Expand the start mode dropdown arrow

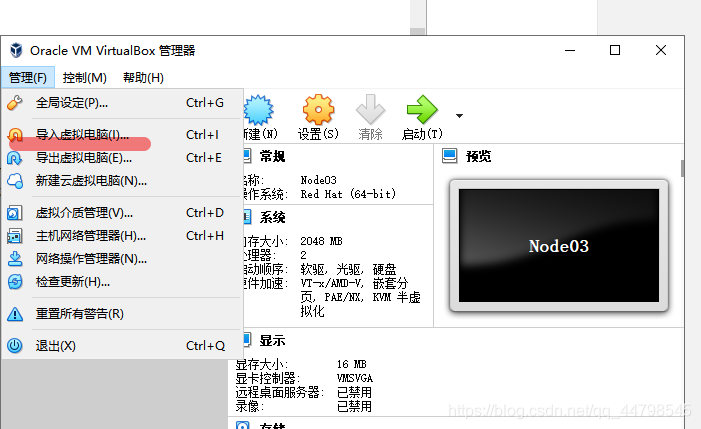point(459,116)
